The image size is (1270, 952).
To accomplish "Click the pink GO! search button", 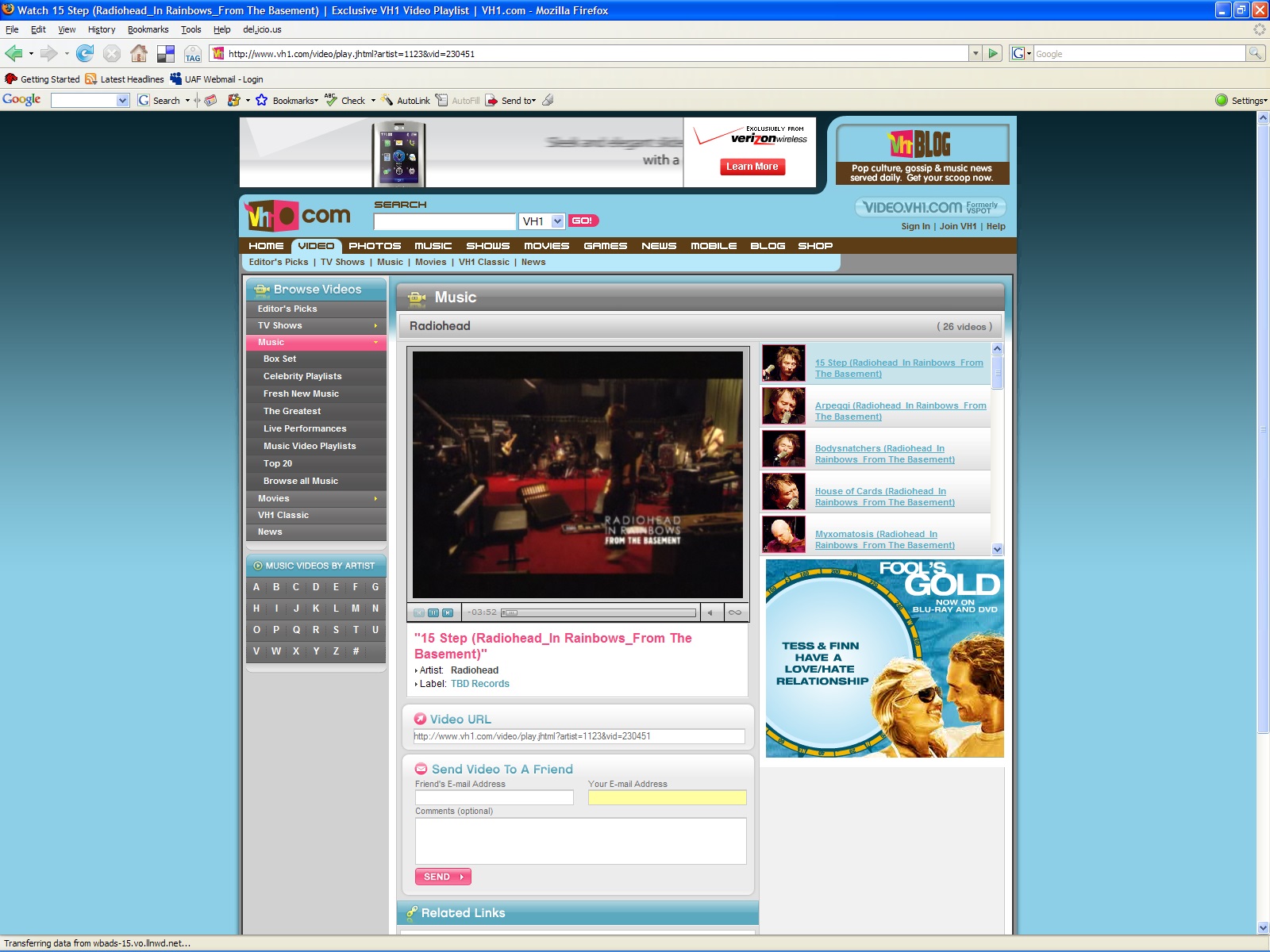I will pos(583,221).
